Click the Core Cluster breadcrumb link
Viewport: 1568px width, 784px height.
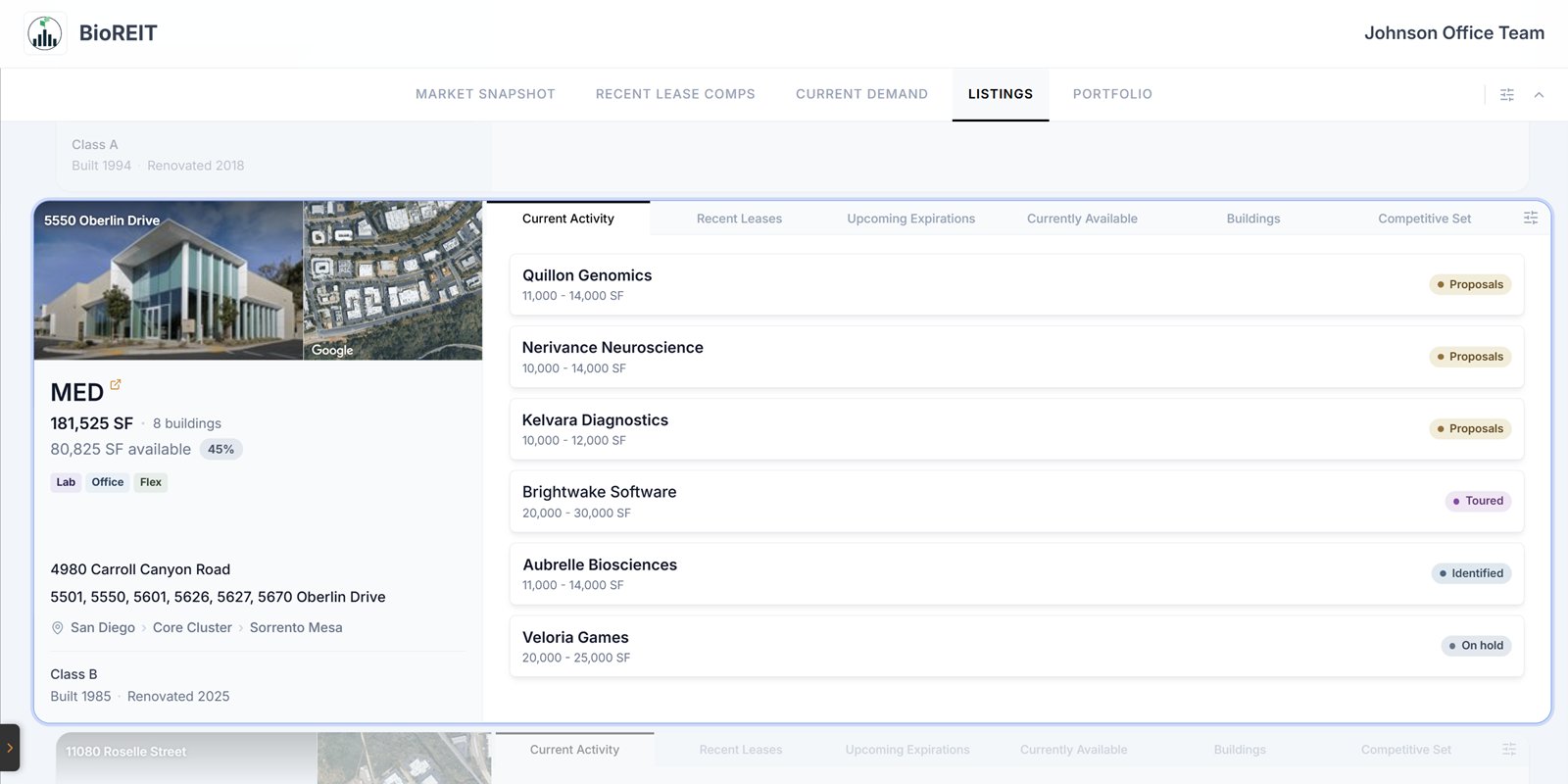coord(192,628)
